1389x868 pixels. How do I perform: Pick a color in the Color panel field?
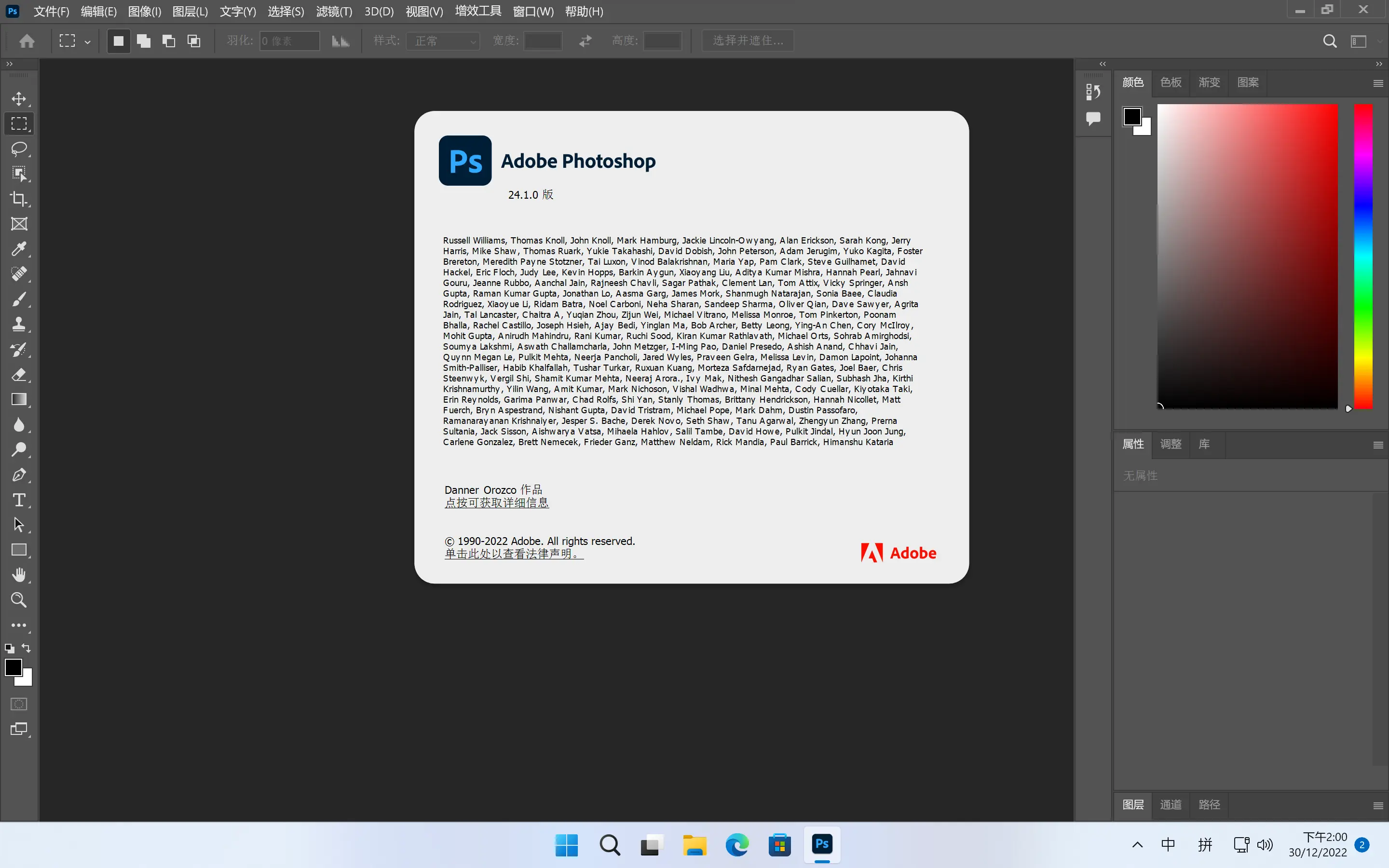[x=1247, y=257]
